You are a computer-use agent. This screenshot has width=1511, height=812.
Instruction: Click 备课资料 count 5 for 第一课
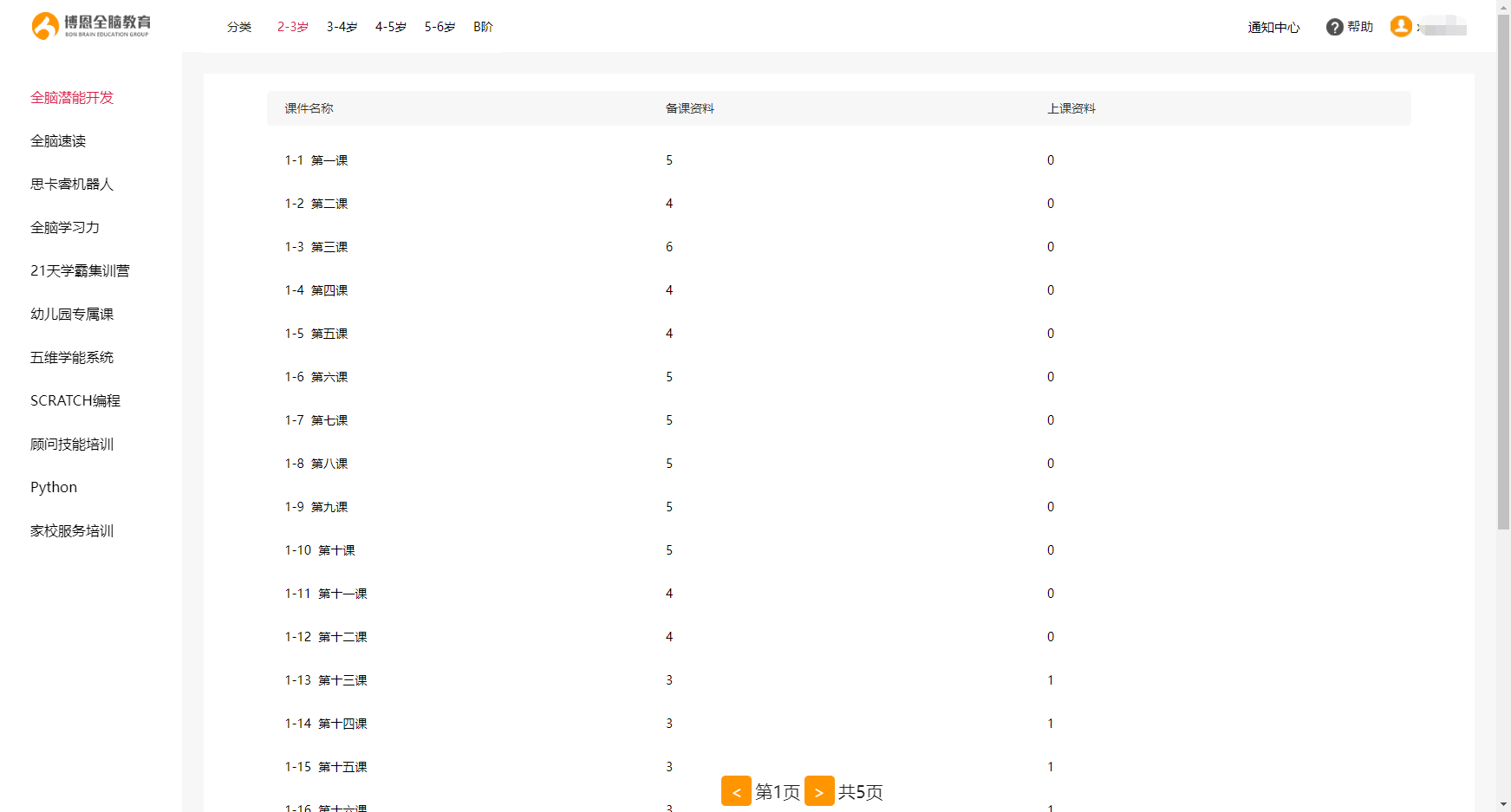(669, 160)
